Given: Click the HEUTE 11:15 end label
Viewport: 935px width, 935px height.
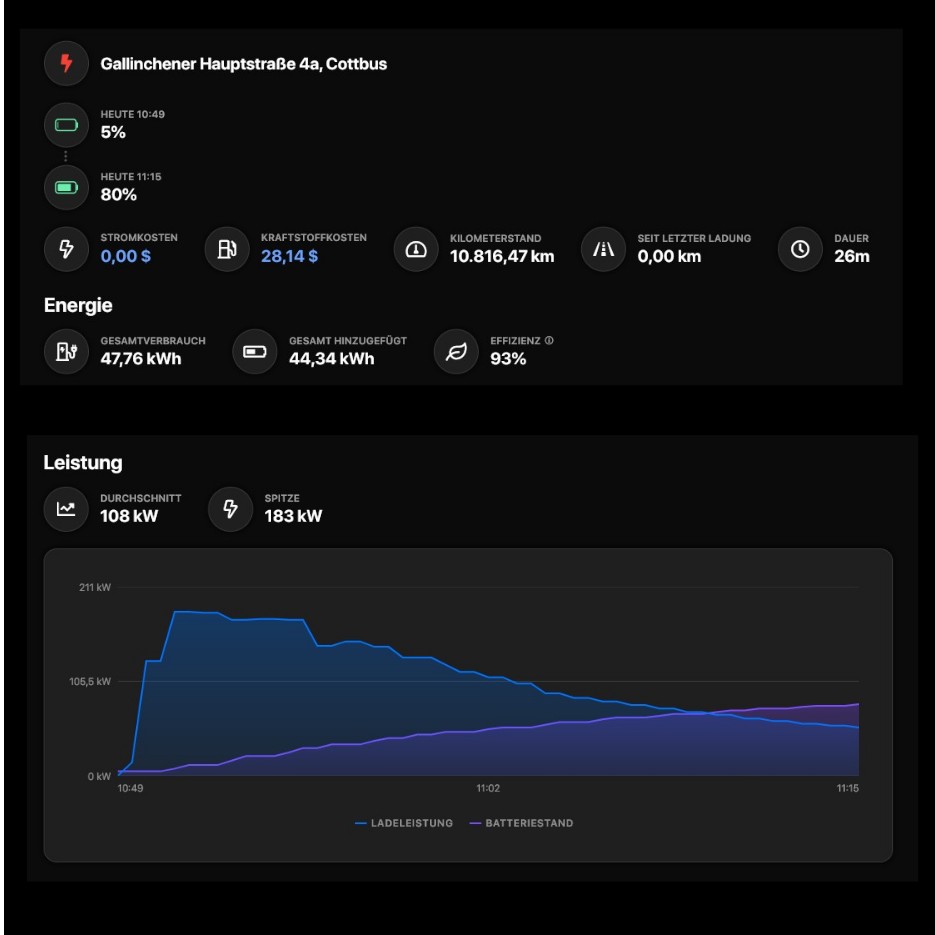Looking at the screenshot, I should [131, 177].
